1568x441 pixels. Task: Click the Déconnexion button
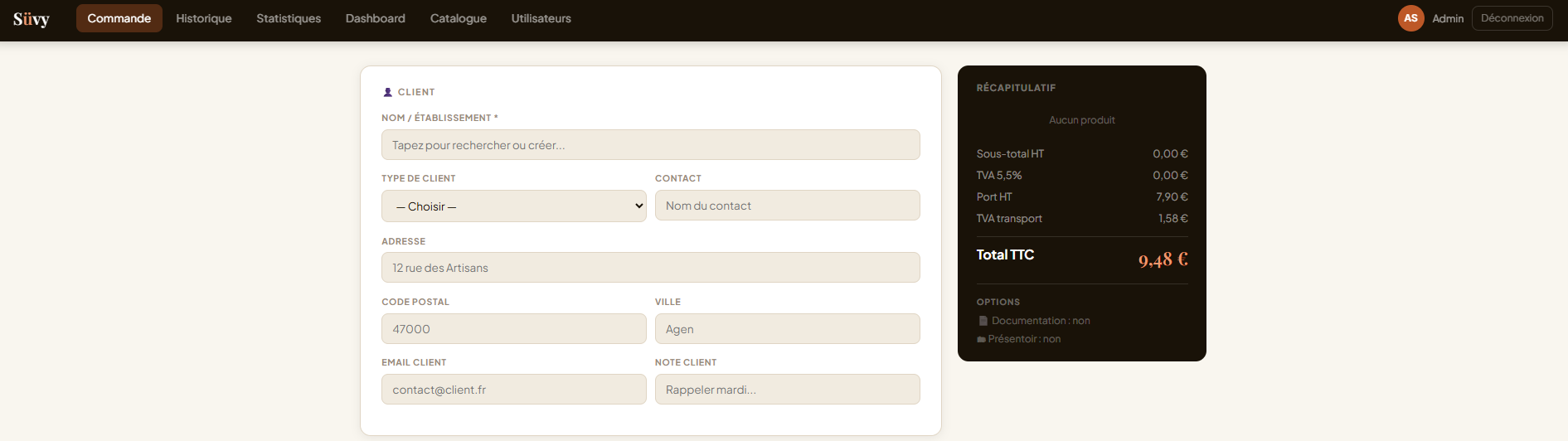[1512, 18]
